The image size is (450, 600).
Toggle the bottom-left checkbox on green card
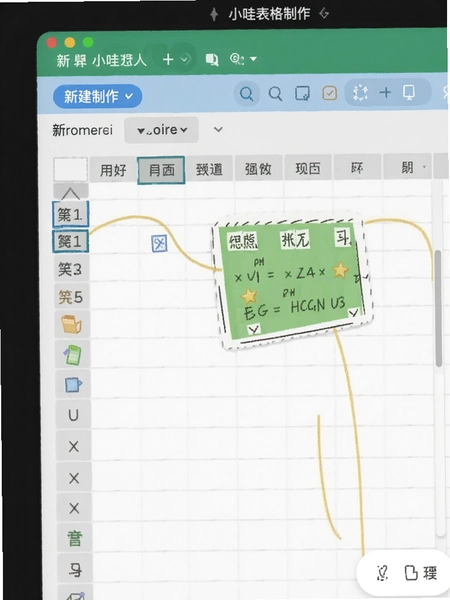click(x=253, y=329)
